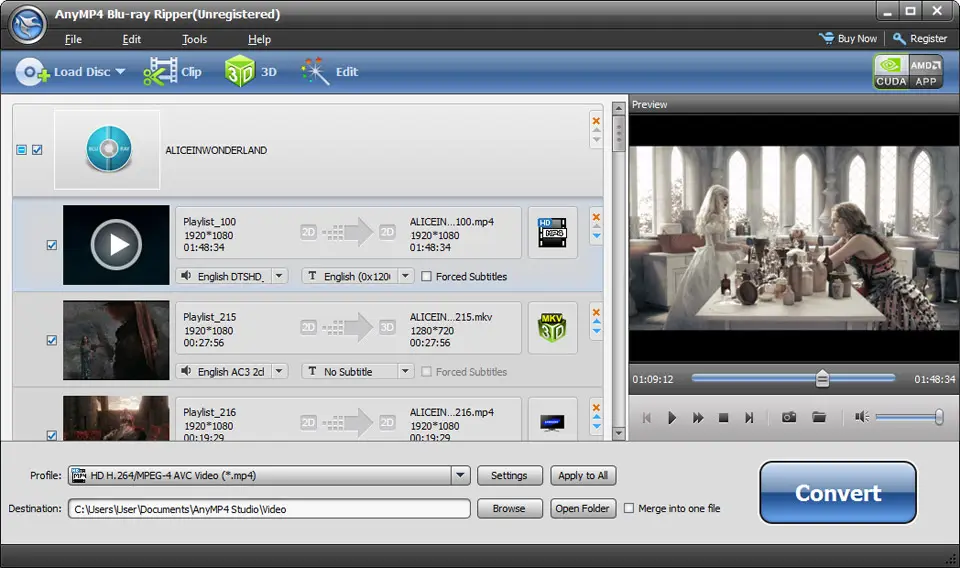Image resolution: width=960 pixels, height=568 pixels.
Task: Click Apply to All
Action: [583, 476]
